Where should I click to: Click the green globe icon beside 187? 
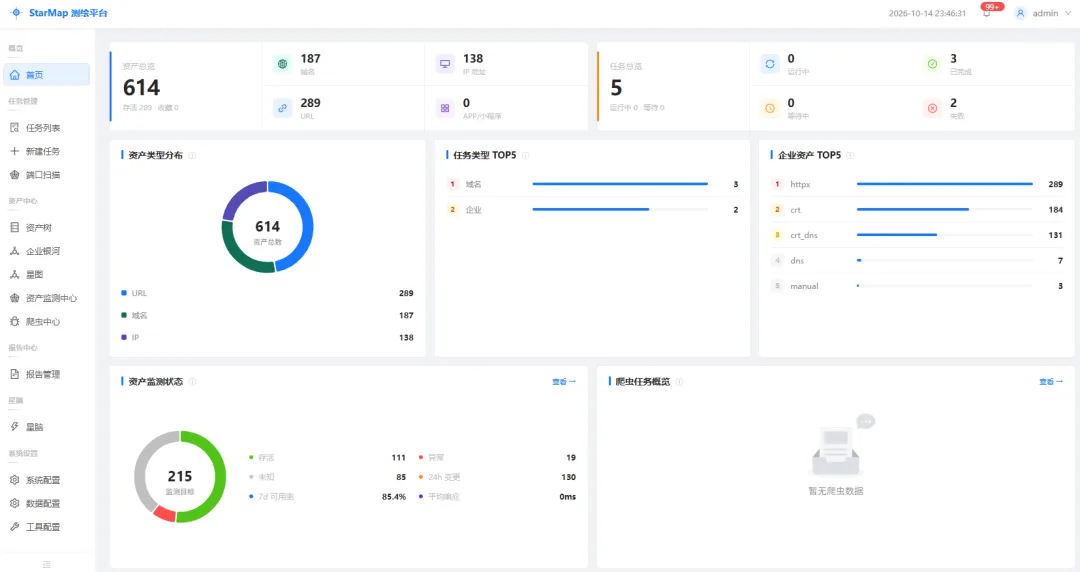pos(282,64)
